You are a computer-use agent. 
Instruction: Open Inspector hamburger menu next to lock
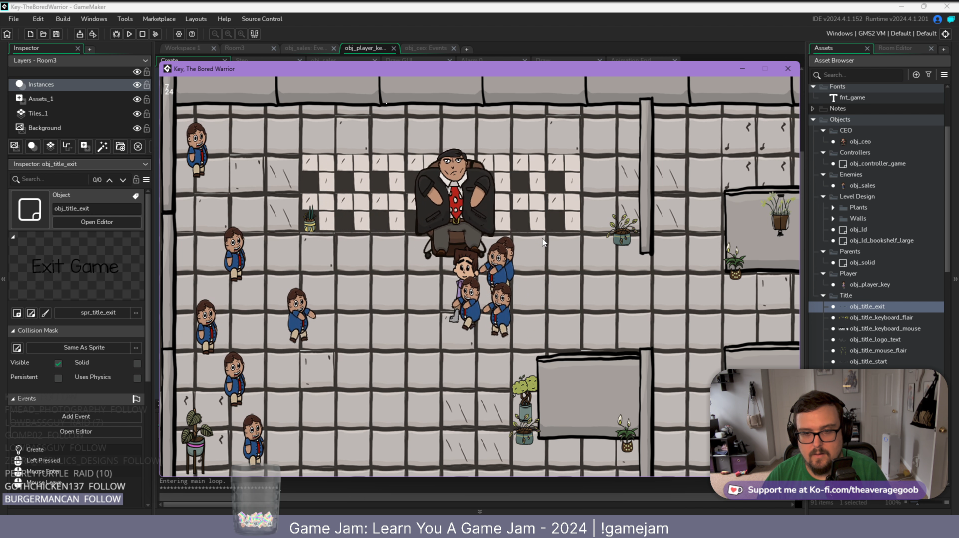tap(146, 180)
